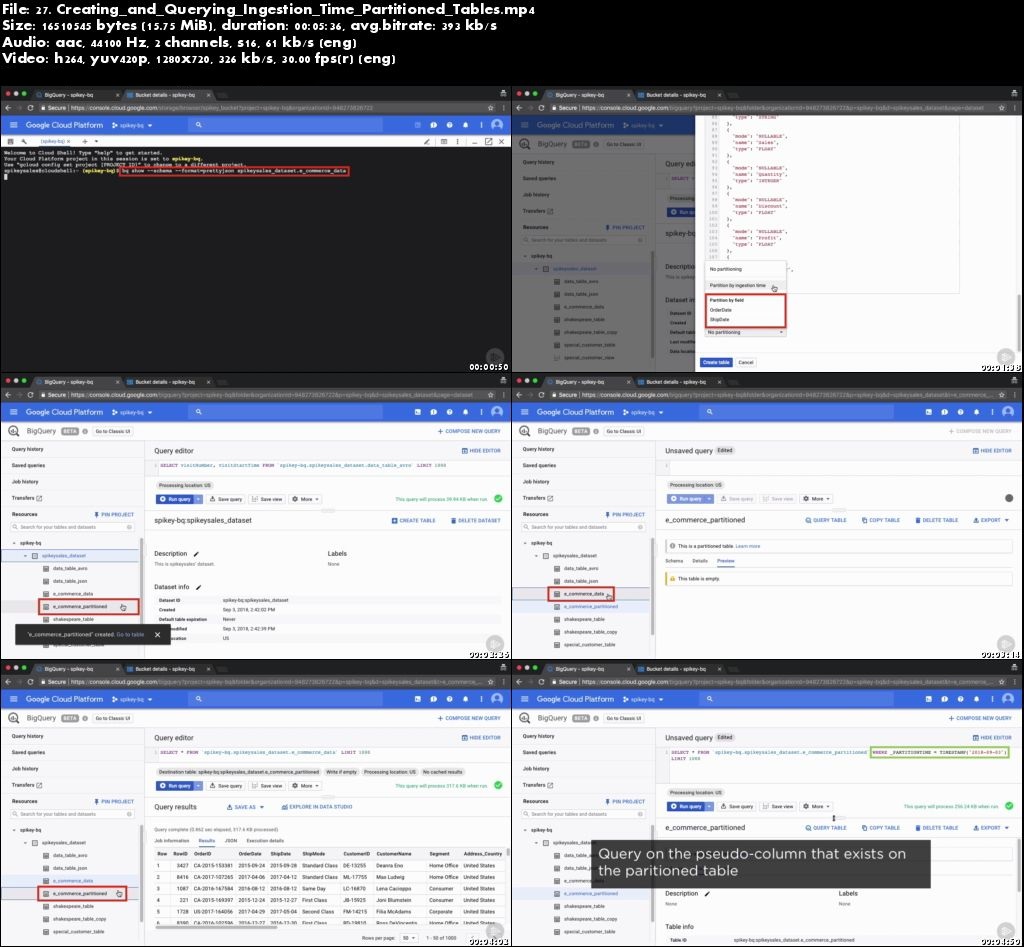Open the navigation hamburger menu in Cloud Shell frame
The image size is (1024, 947).
(13, 125)
